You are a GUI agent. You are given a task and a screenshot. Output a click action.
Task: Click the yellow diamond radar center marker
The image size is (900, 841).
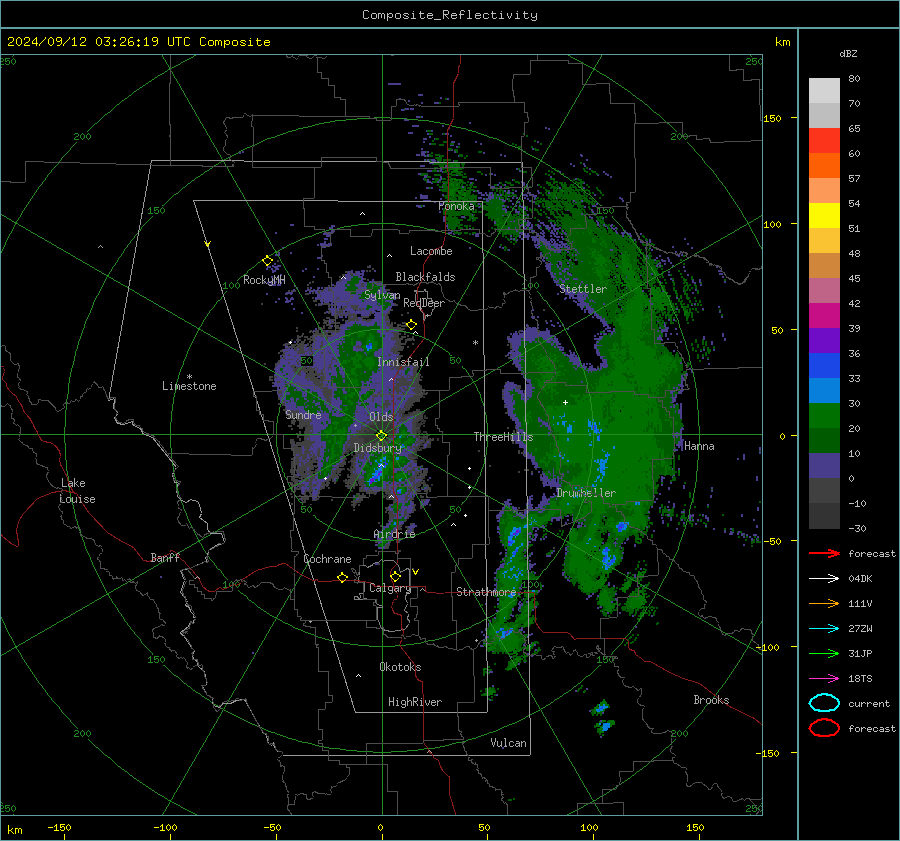point(381,436)
